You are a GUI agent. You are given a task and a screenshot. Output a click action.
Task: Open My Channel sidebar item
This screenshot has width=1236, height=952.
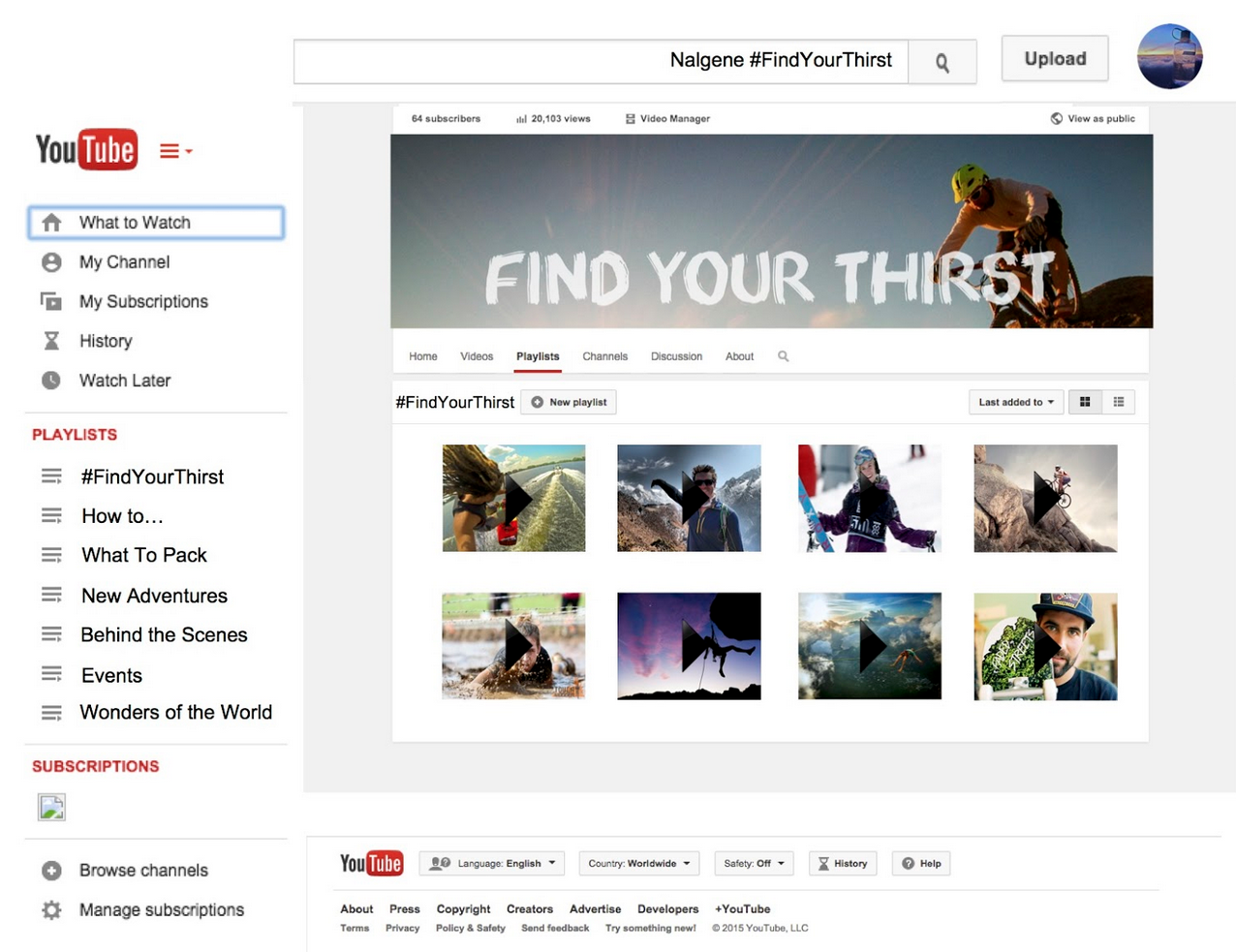[x=124, y=262]
